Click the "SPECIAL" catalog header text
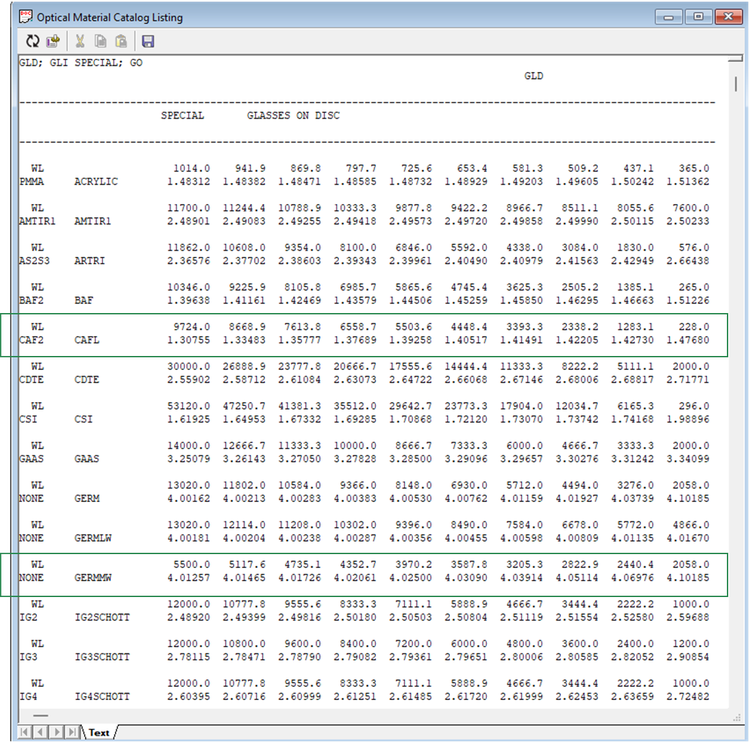The width and height of the screenshot is (750, 743). pos(182,115)
